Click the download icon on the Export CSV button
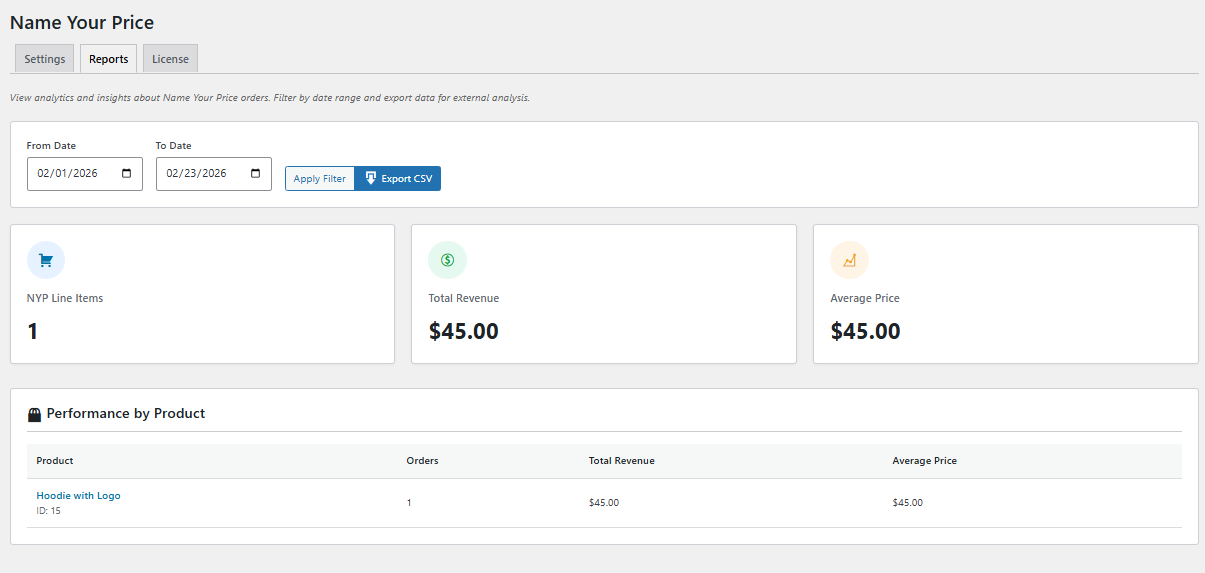This screenshot has height=573, width=1205. [x=370, y=178]
